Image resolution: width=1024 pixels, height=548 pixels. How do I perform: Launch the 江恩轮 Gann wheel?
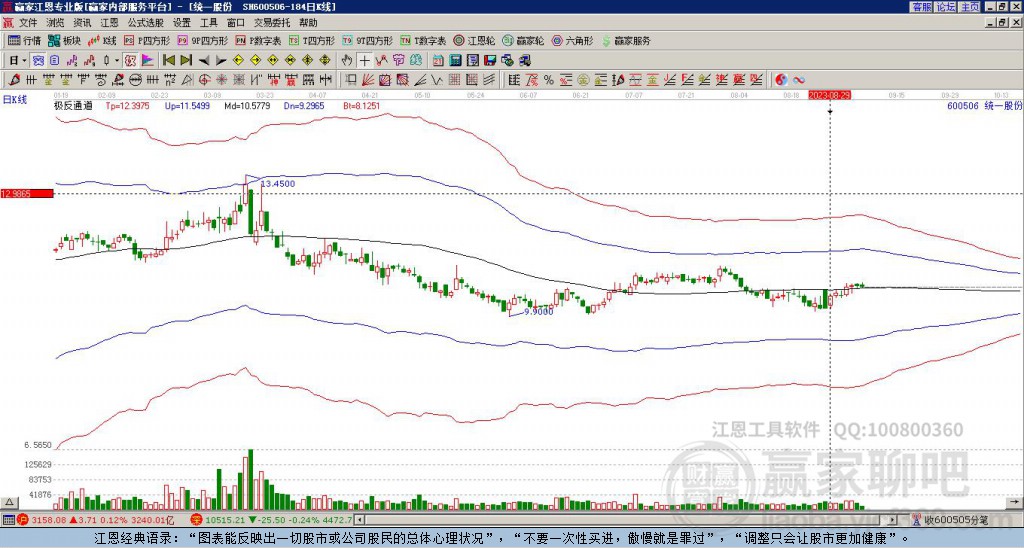pyautogui.click(x=475, y=40)
